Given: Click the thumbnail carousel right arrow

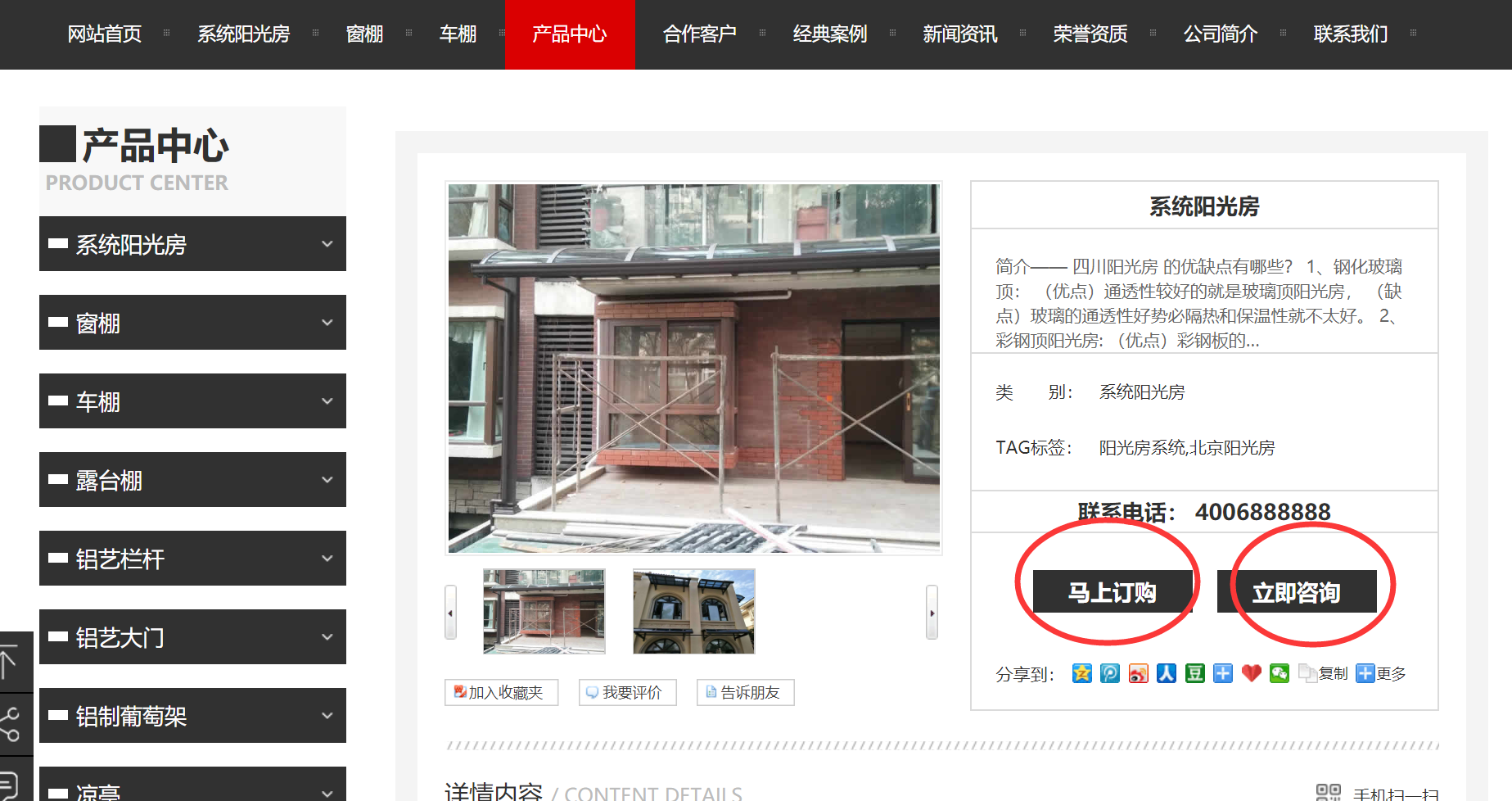Looking at the screenshot, I should click(932, 613).
